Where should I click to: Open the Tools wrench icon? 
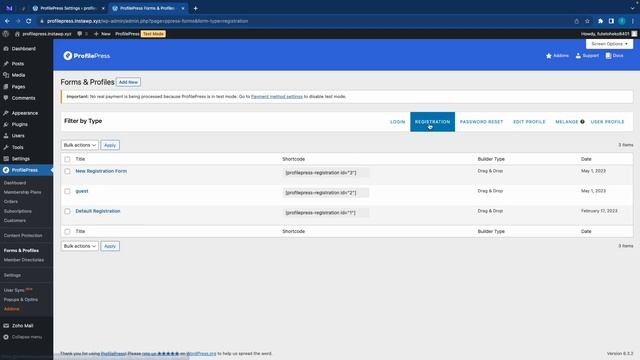6,147
